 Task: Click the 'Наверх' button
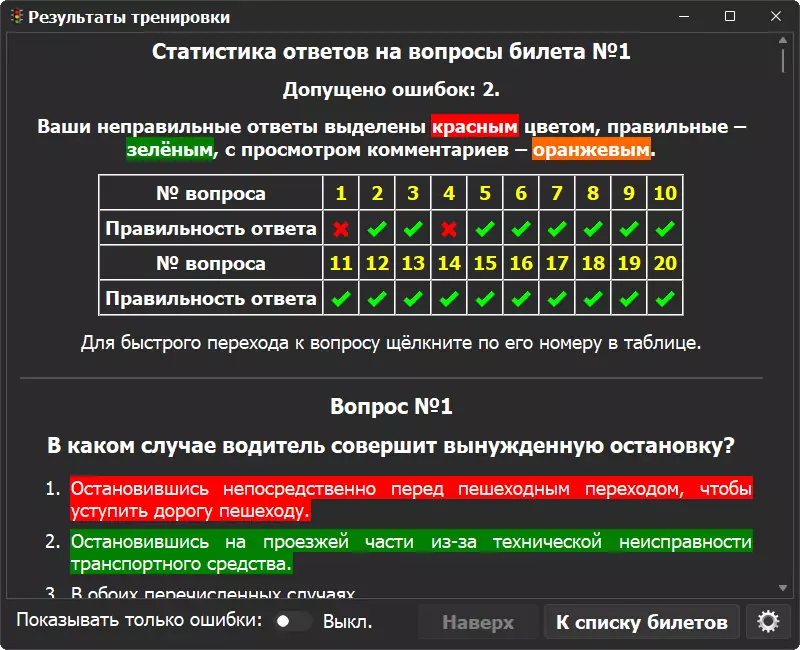pos(478,621)
